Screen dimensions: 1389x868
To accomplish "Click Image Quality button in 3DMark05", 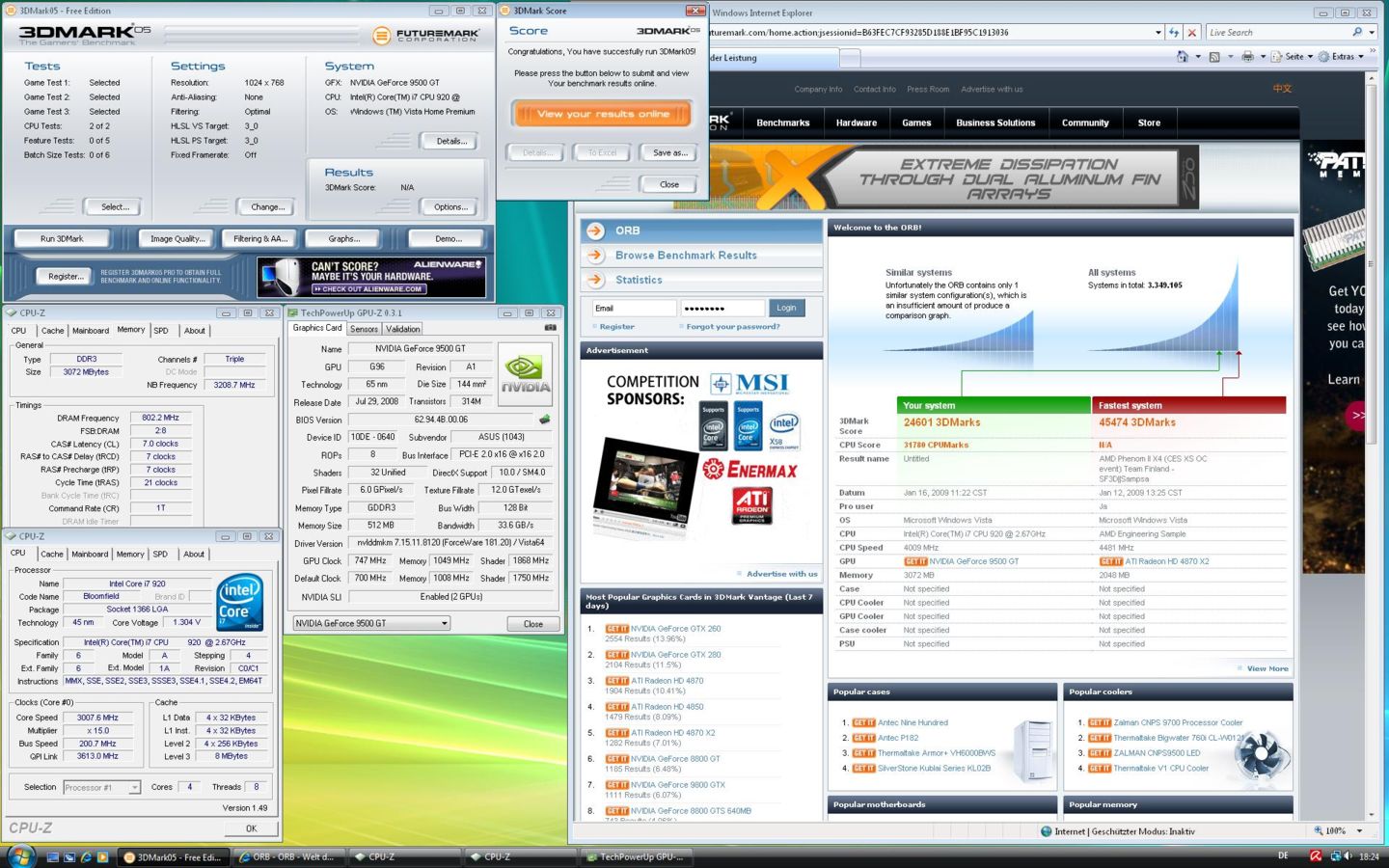I will pos(177,238).
